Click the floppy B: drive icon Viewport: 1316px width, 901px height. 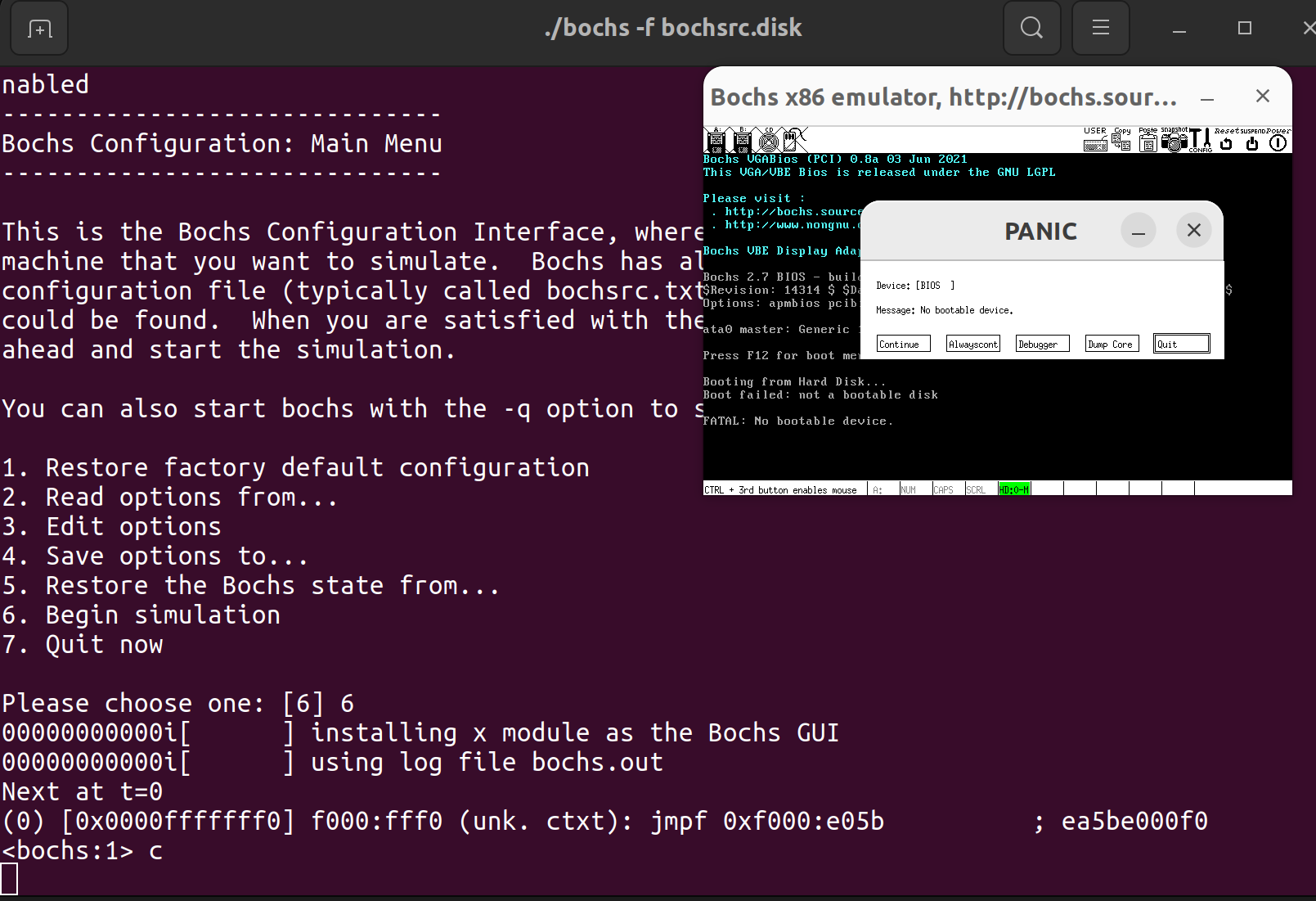[742, 140]
